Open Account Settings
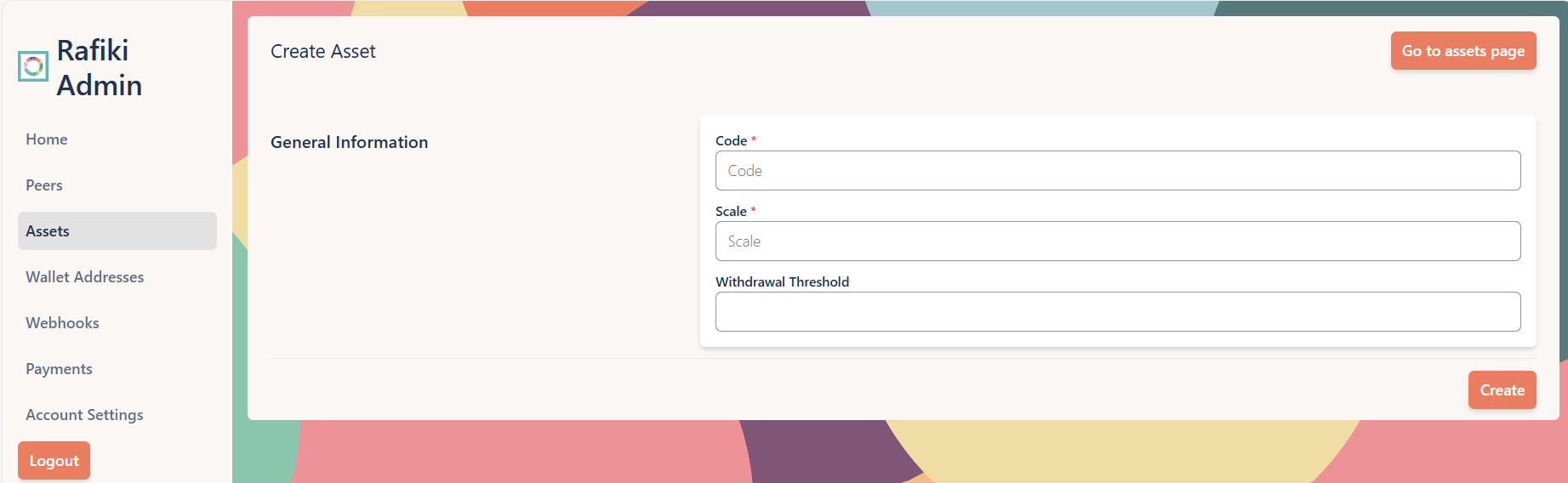The image size is (1568, 483). 84,415
